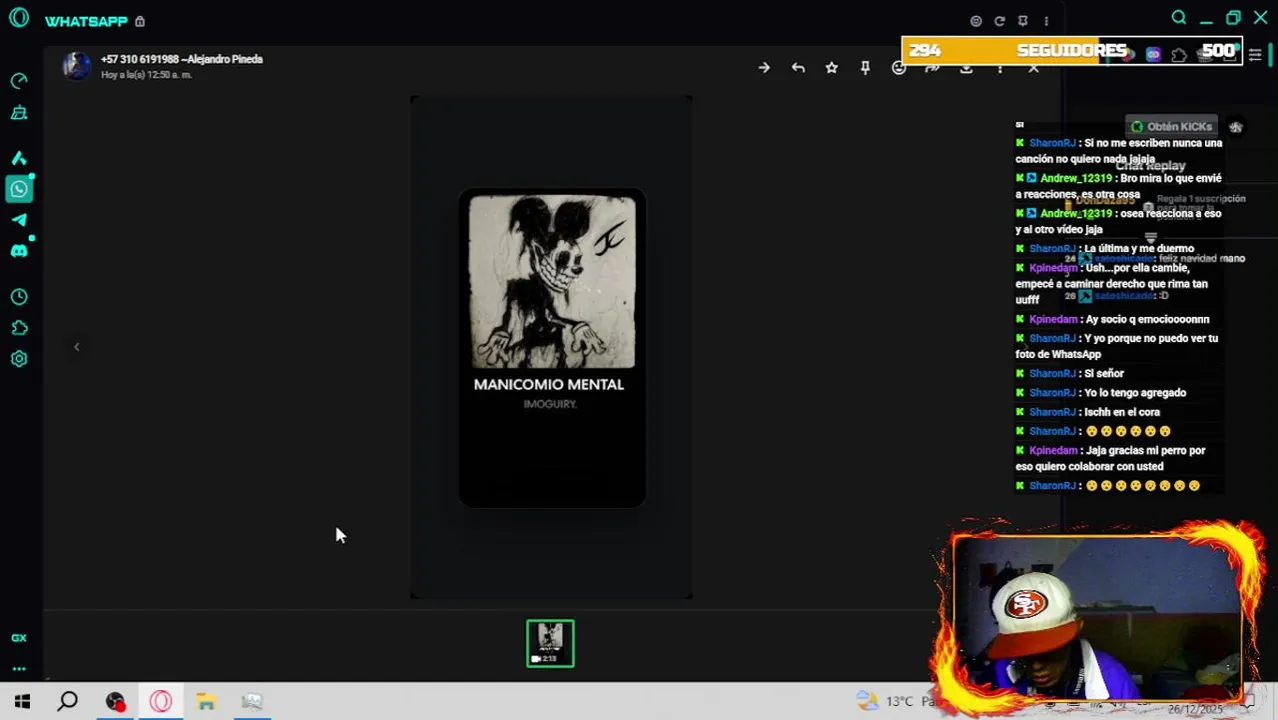1278x720 pixels.
Task: Open GX Control speedometer icon in sidebar
Action: (x=19, y=81)
